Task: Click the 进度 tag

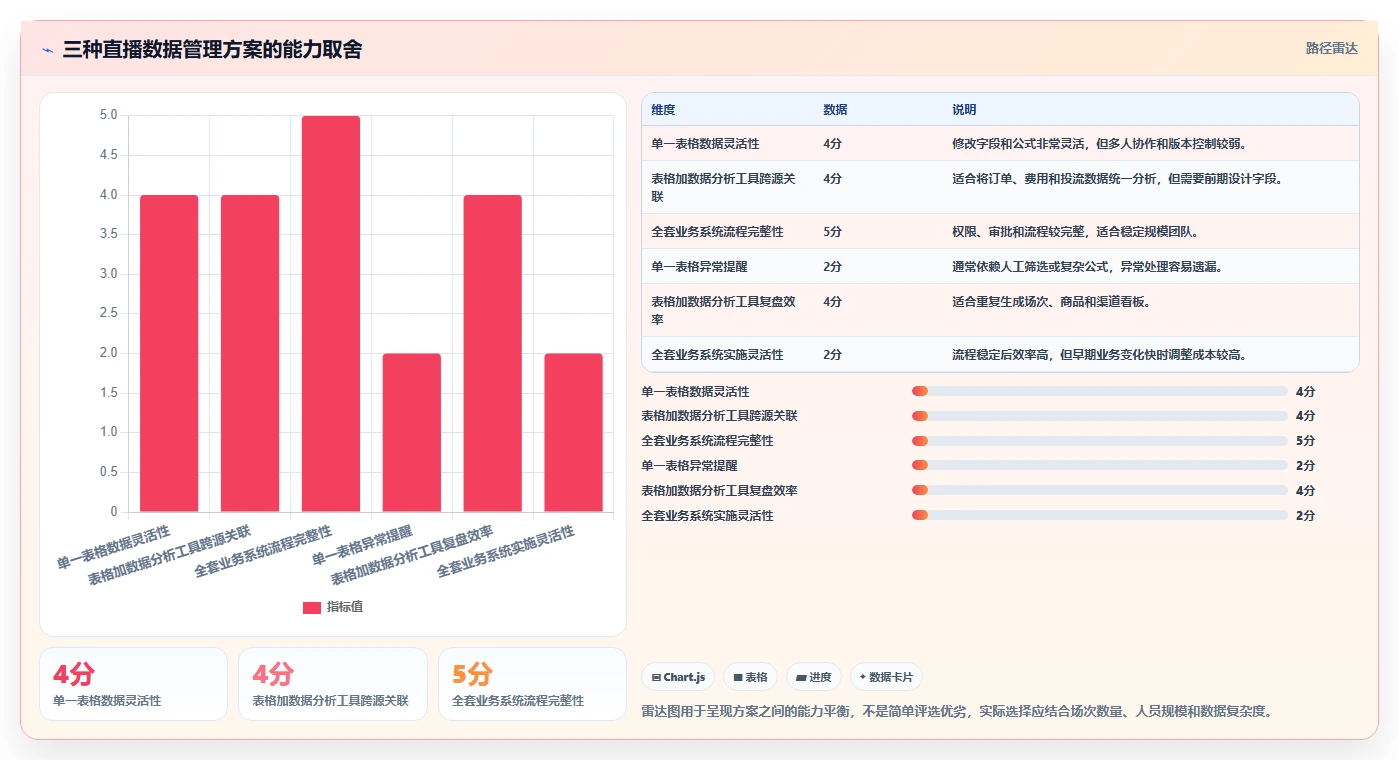Action: (814, 677)
